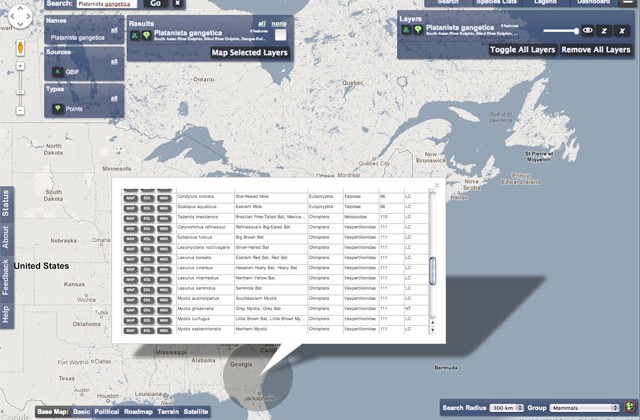Zoom to layer with the Z button
Viewport: 640px width, 420px height.
(x=604, y=31)
